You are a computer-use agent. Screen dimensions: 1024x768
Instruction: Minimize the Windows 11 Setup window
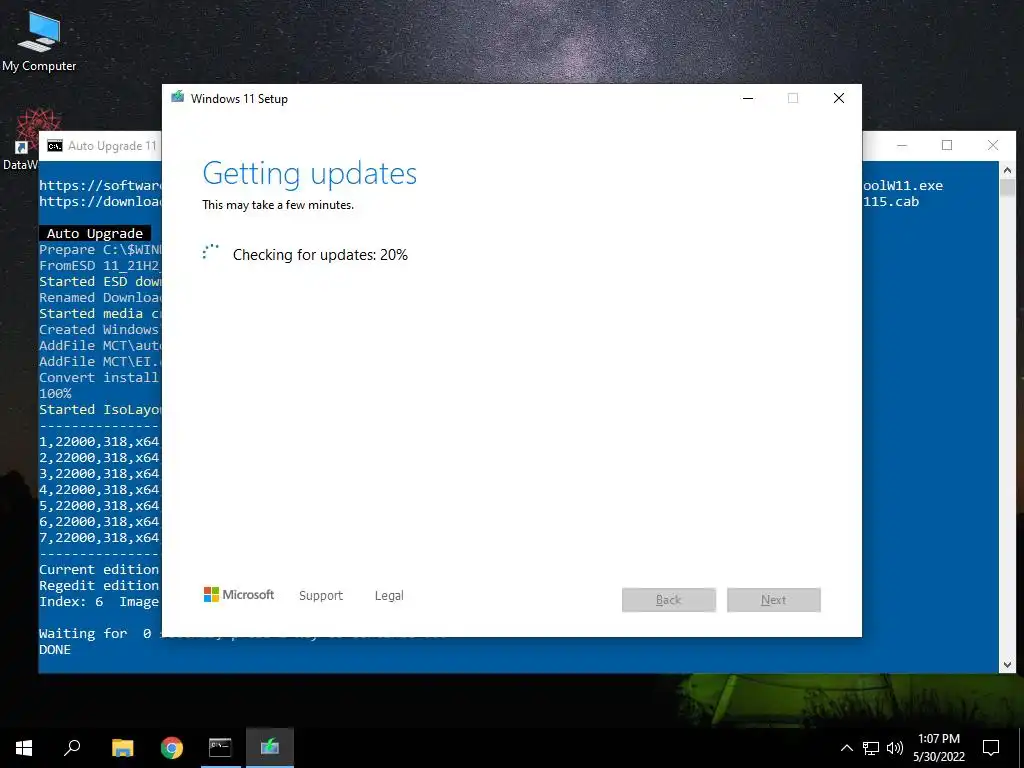pos(748,98)
